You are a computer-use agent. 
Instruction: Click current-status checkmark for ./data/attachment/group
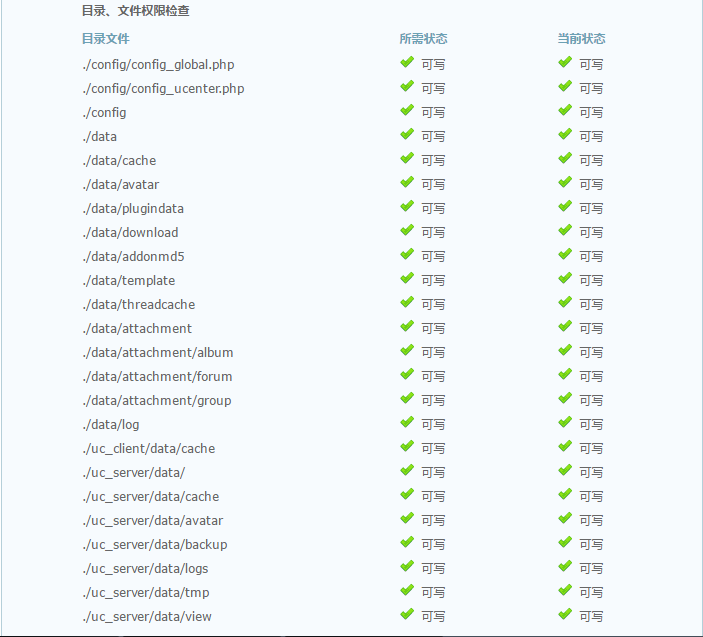(565, 398)
